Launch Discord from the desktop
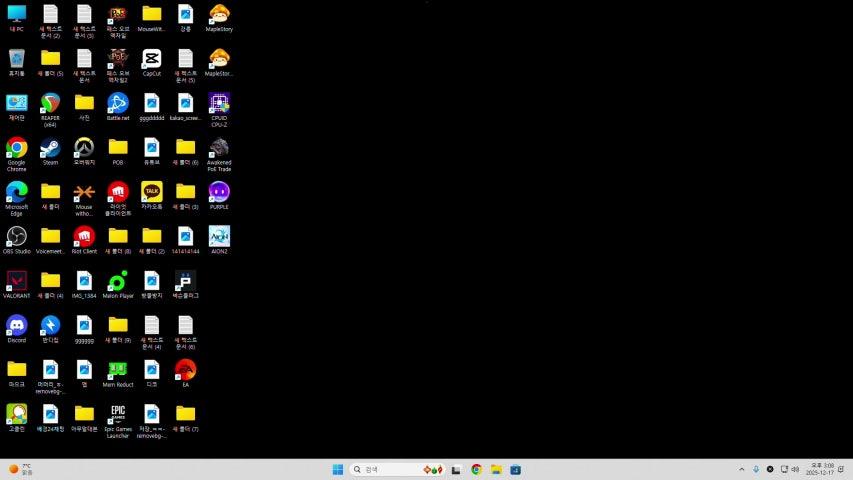The height and width of the screenshot is (480, 853). pos(17,325)
